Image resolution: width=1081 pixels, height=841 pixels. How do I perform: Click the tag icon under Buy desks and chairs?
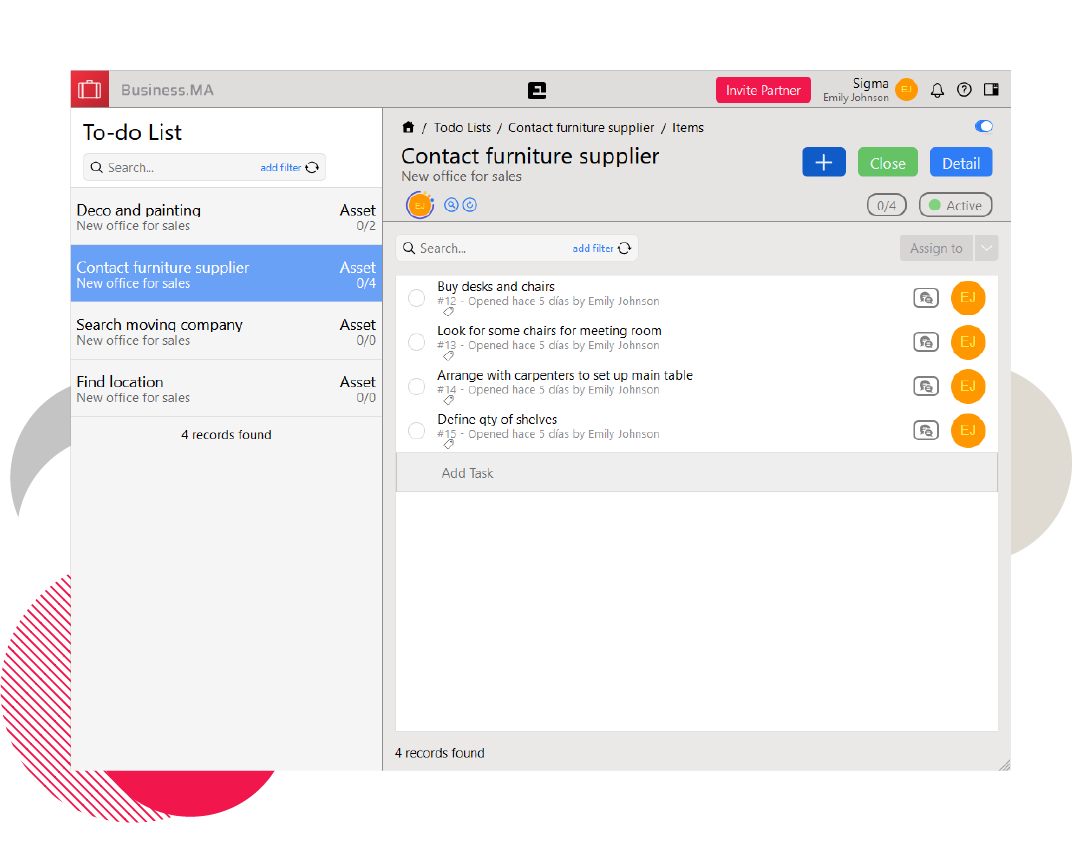click(448, 312)
